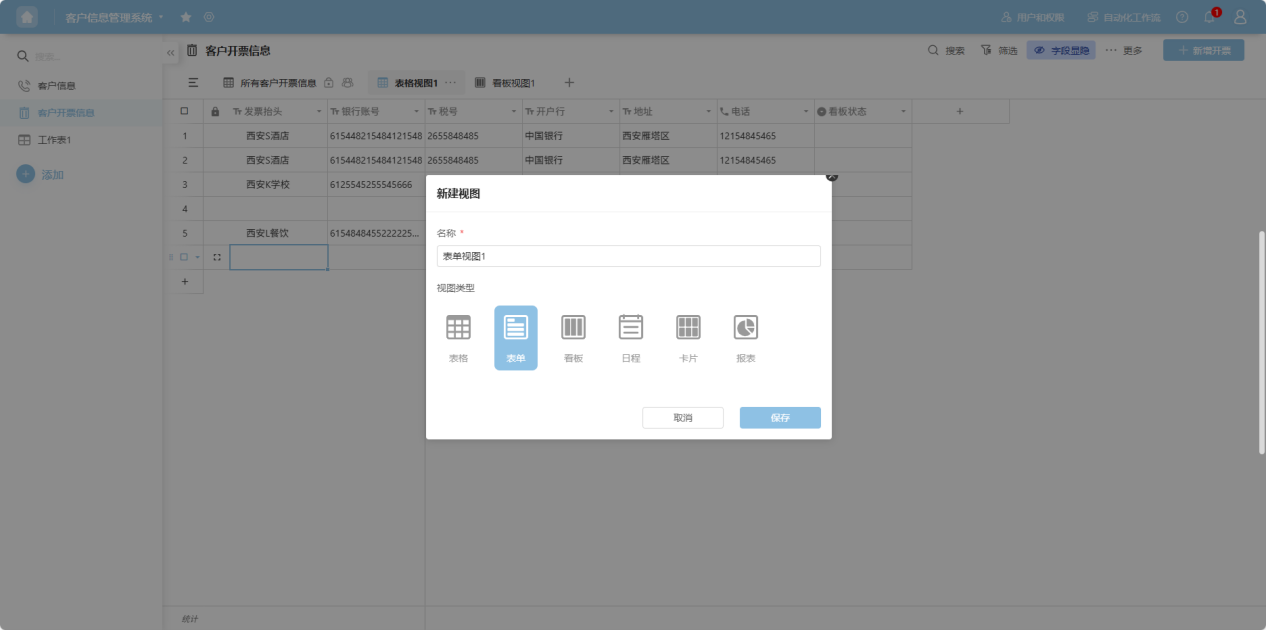Select the 表单 form view type
The height and width of the screenshot is (630, 1266).
tap(516, 337)
